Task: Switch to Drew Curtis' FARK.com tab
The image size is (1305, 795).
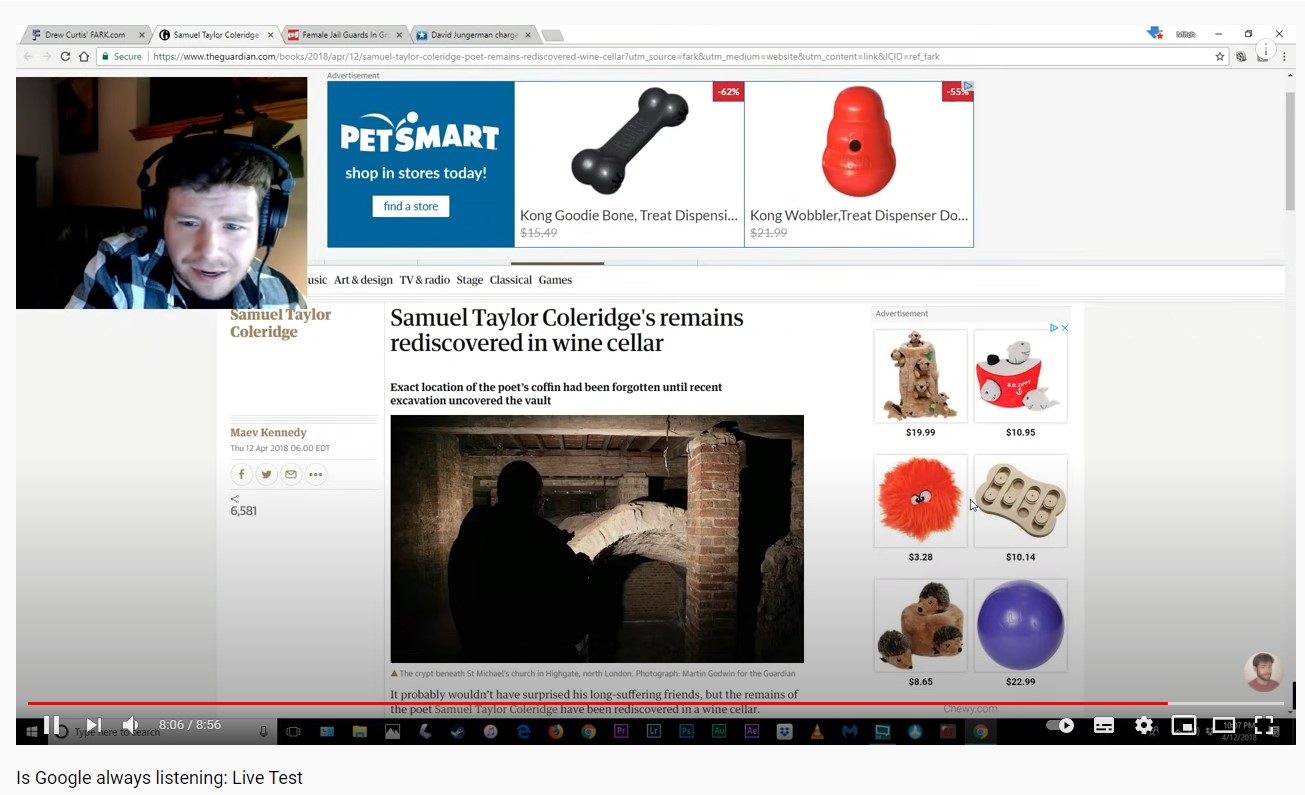Action: (85, 35)
